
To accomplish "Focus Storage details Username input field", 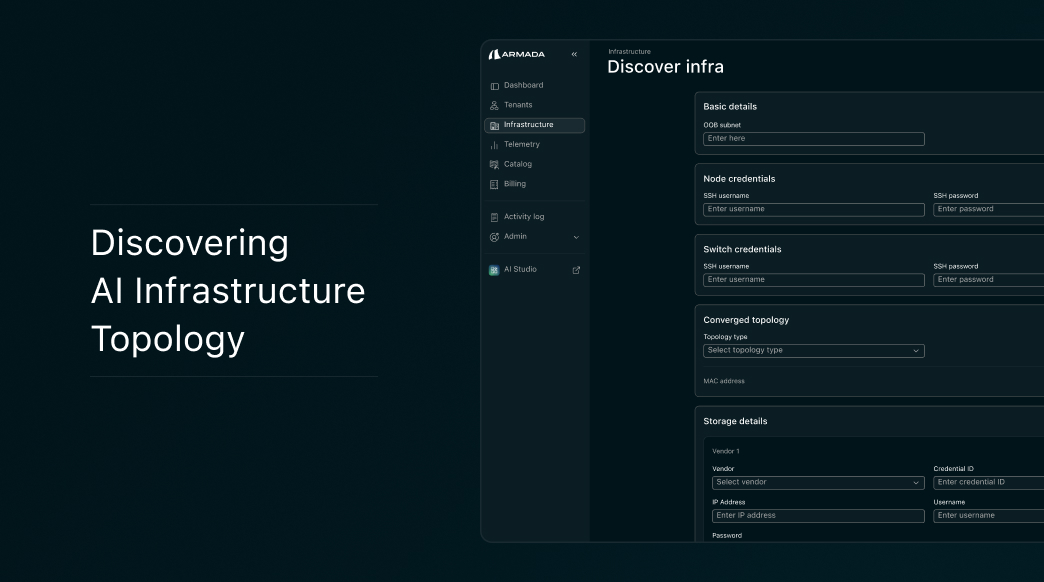I will click(989, 515).
